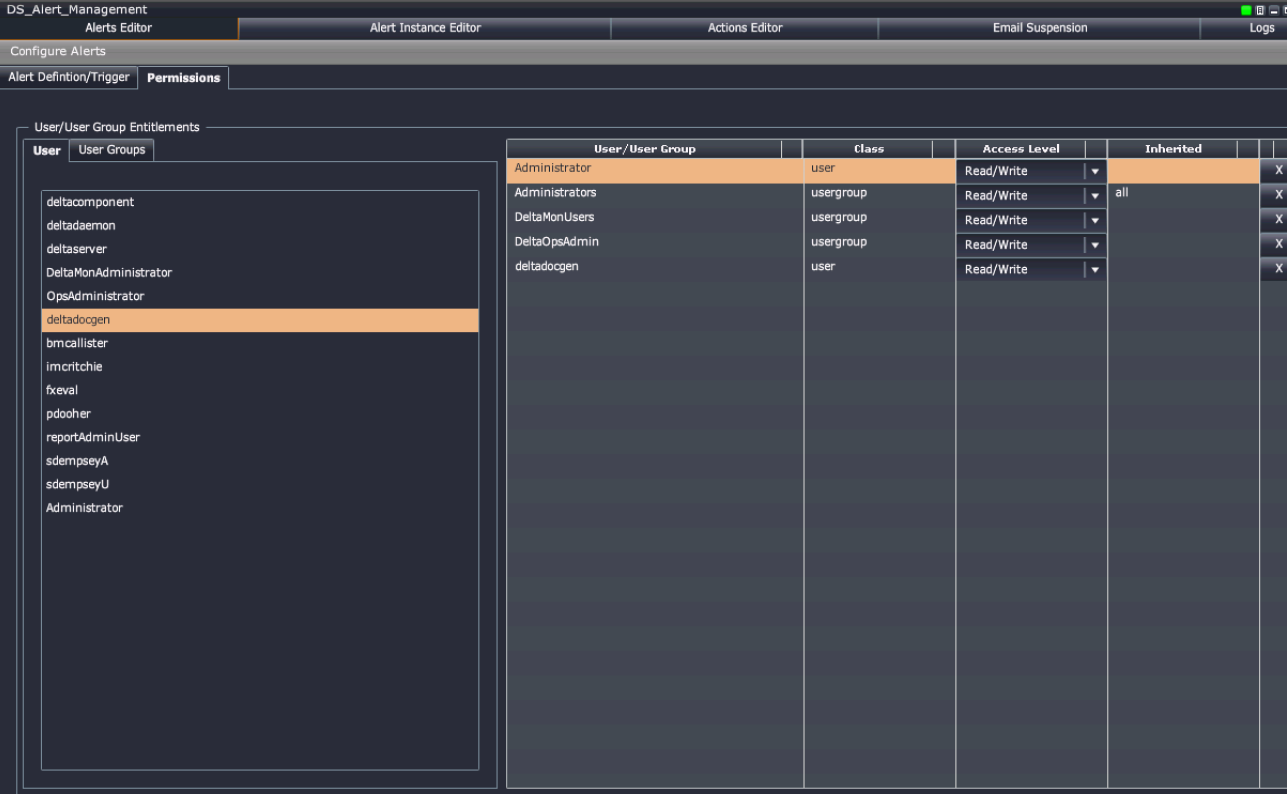This screenshot has width=1287, height=794.
Task: Select pdooher in the user list
Action: (x=260, y=414)
